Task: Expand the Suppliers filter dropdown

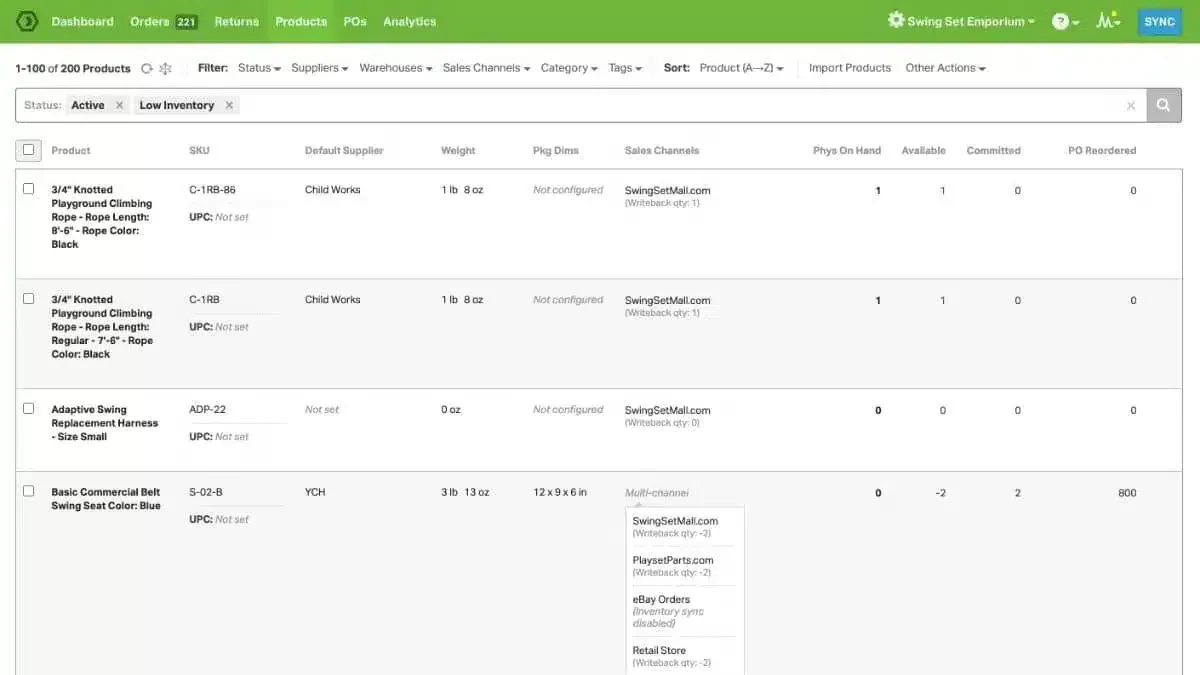Action: click(319, 68)
